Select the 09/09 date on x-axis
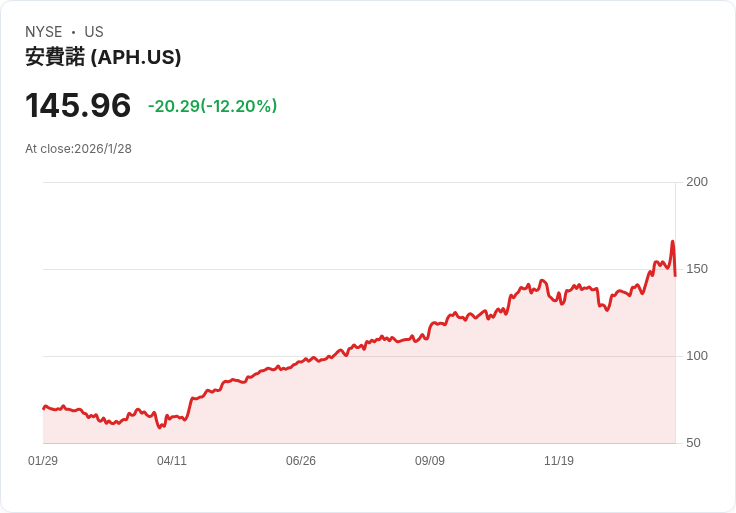 pyautogui.click(x=430, y=461)
